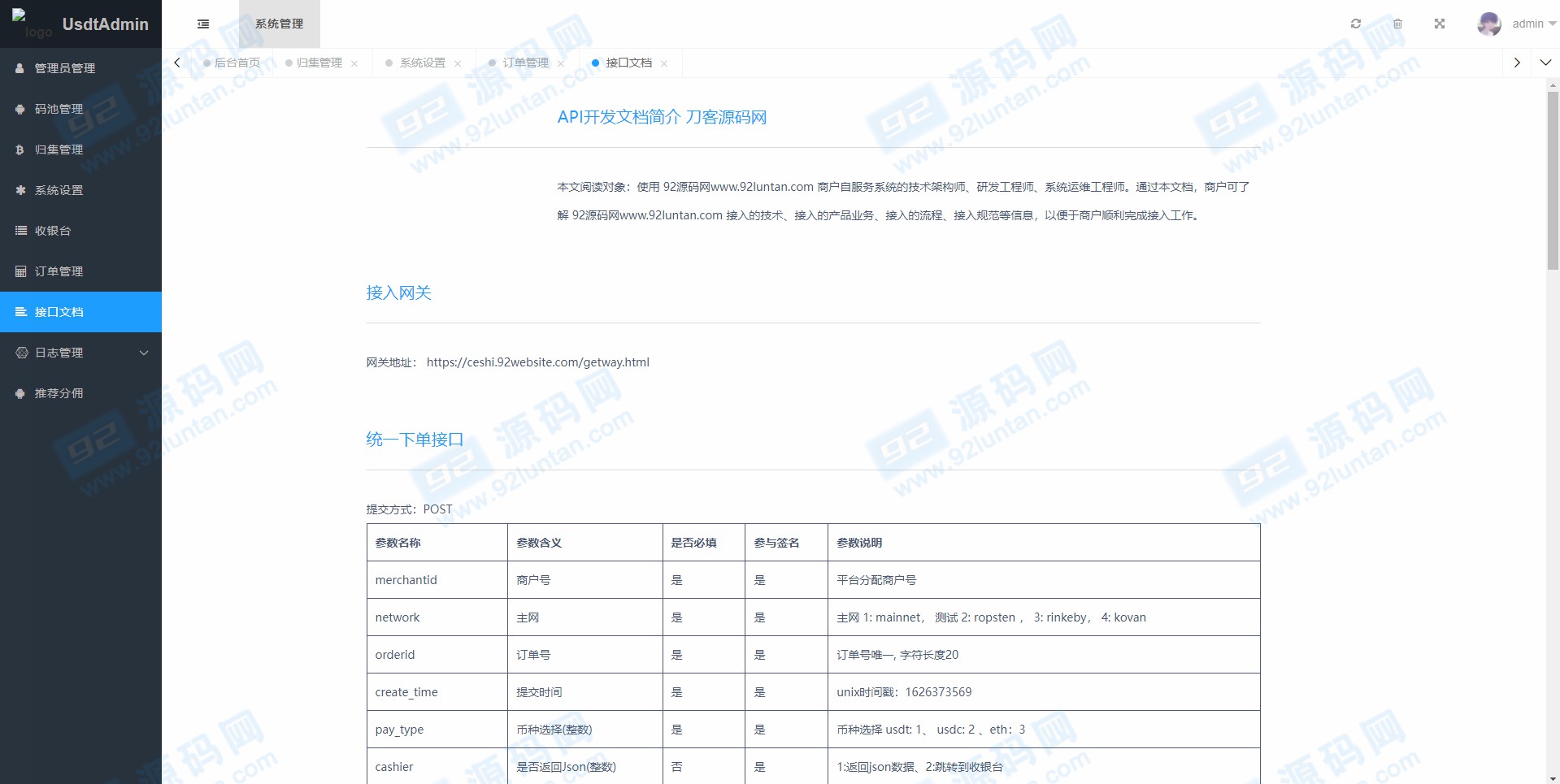
Task: Click the 日志管理 icon in sidebar
Action: [x=22, y=353]
